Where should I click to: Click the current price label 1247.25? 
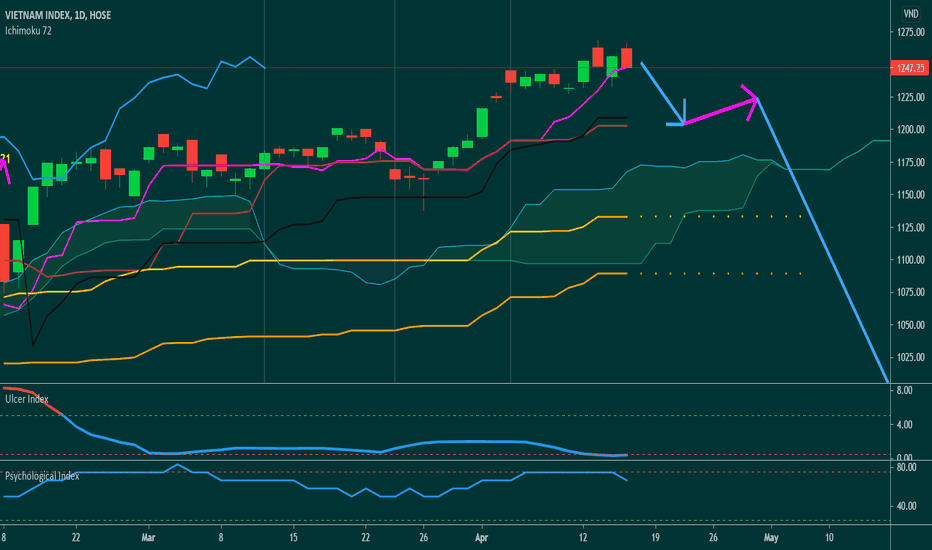[x=910, y=68]
